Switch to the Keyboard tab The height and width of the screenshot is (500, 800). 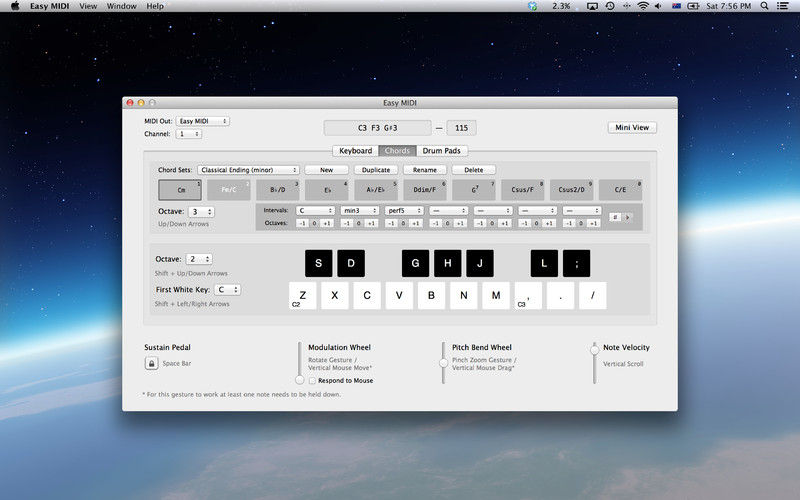click(x=356, y=151)
